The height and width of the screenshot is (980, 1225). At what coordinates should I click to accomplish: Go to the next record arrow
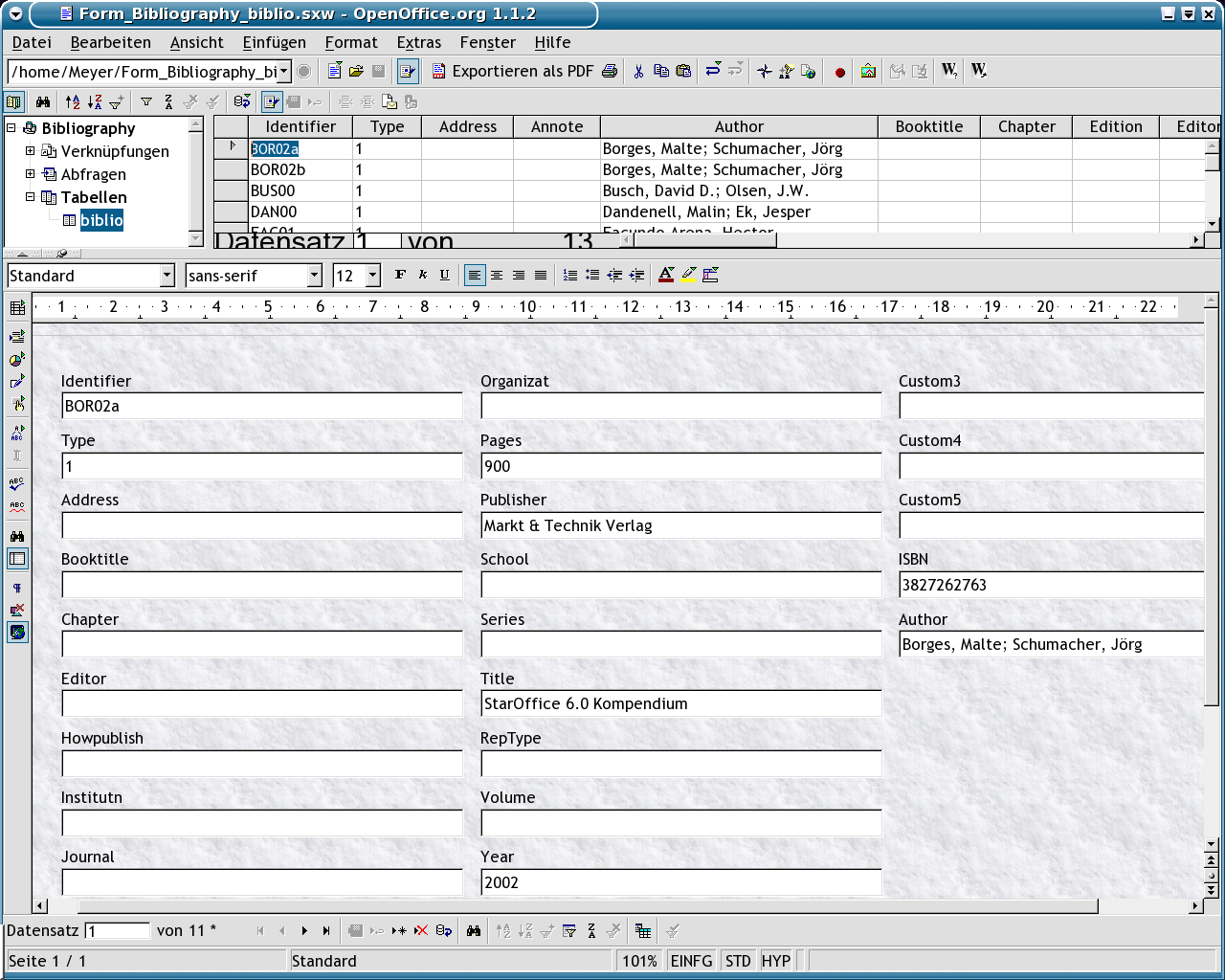(304, 930)
